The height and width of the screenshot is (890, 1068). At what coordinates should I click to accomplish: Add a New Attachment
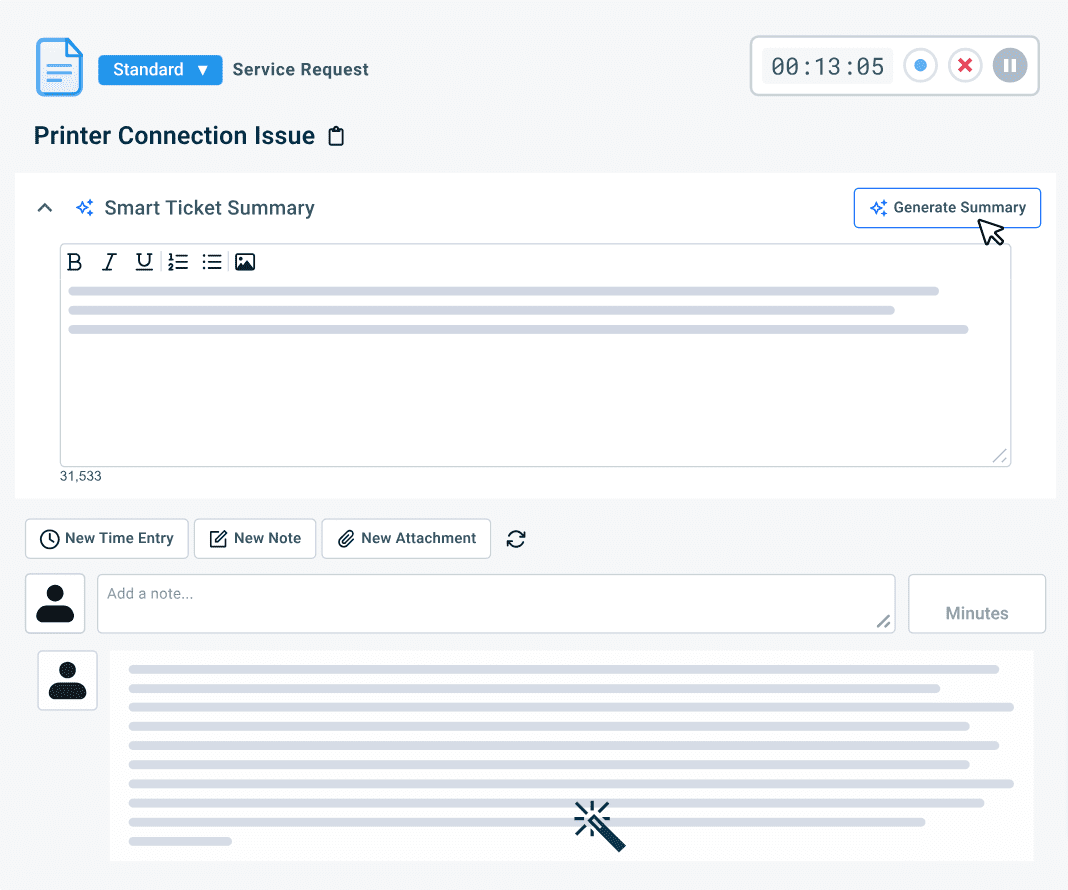406,539
